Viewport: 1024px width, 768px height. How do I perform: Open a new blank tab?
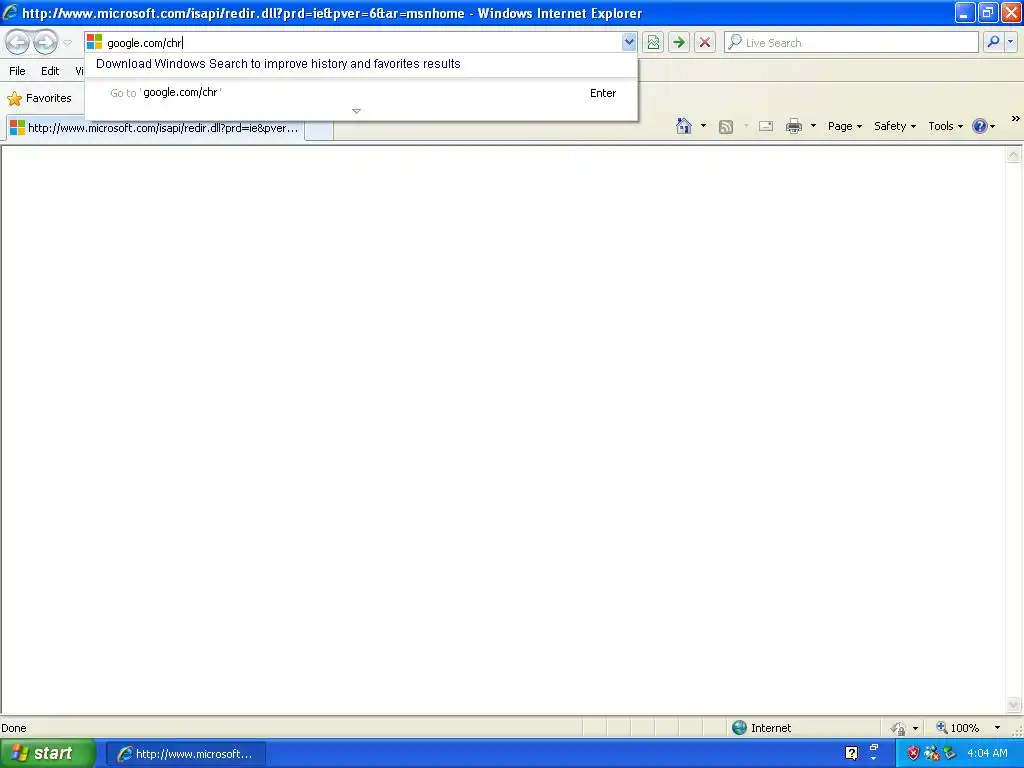pyautogui.click(x=319, y=130)
